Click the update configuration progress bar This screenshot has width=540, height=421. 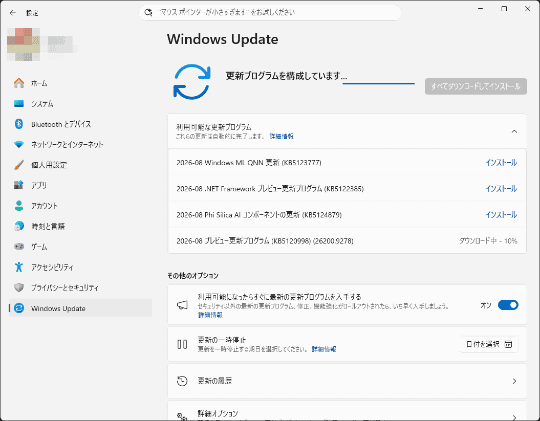pos(378,83)
